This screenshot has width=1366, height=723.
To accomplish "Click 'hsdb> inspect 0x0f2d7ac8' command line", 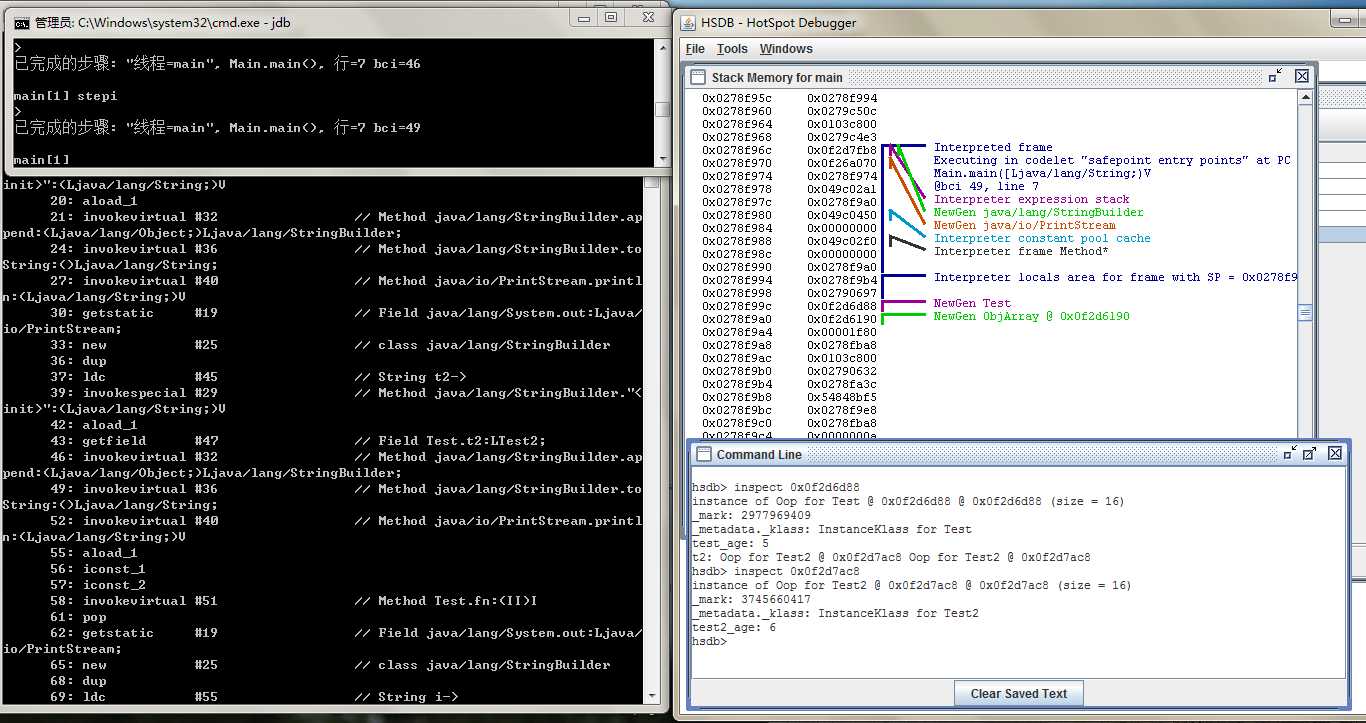I will click(776, 571).
